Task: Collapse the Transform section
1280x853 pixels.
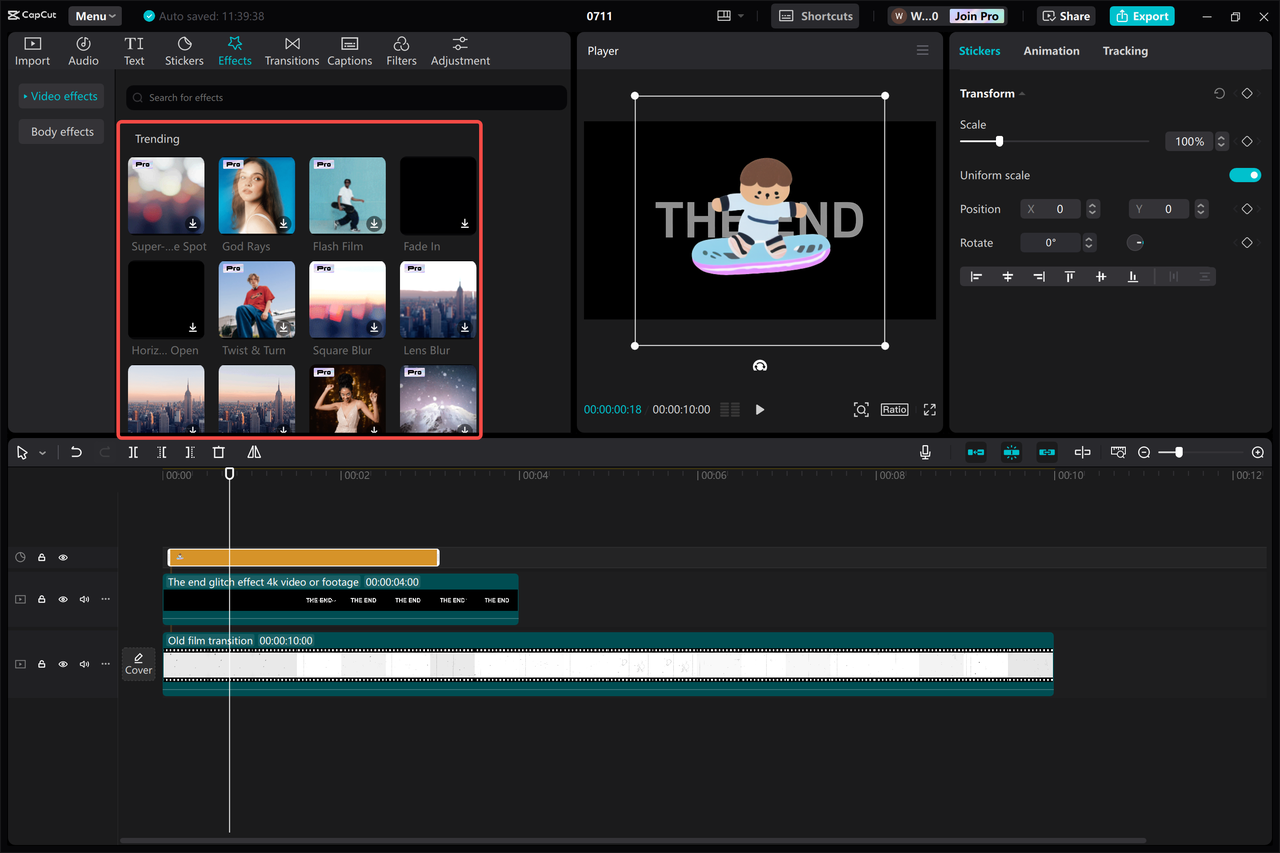Action: 1022,94
